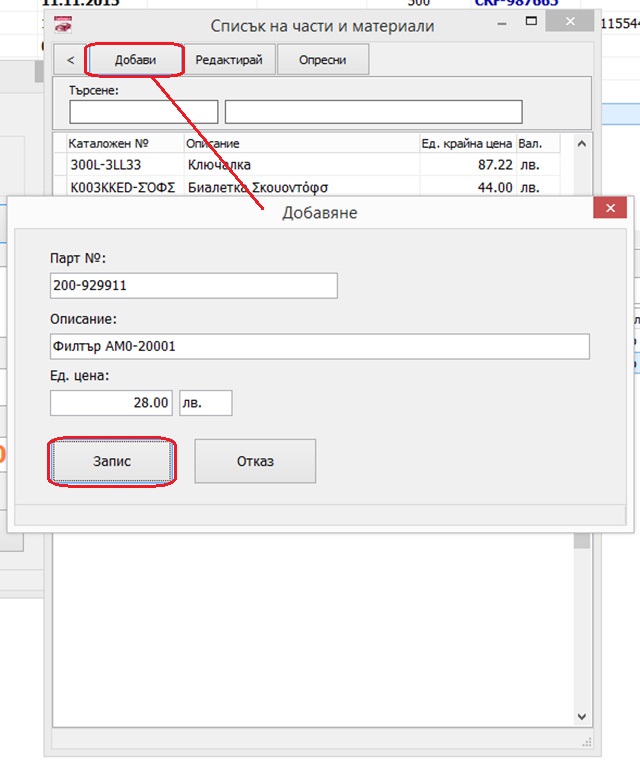
Task: Click the list scrollbar down arrow
Action: pyautogui.click(x=582, y=717)
